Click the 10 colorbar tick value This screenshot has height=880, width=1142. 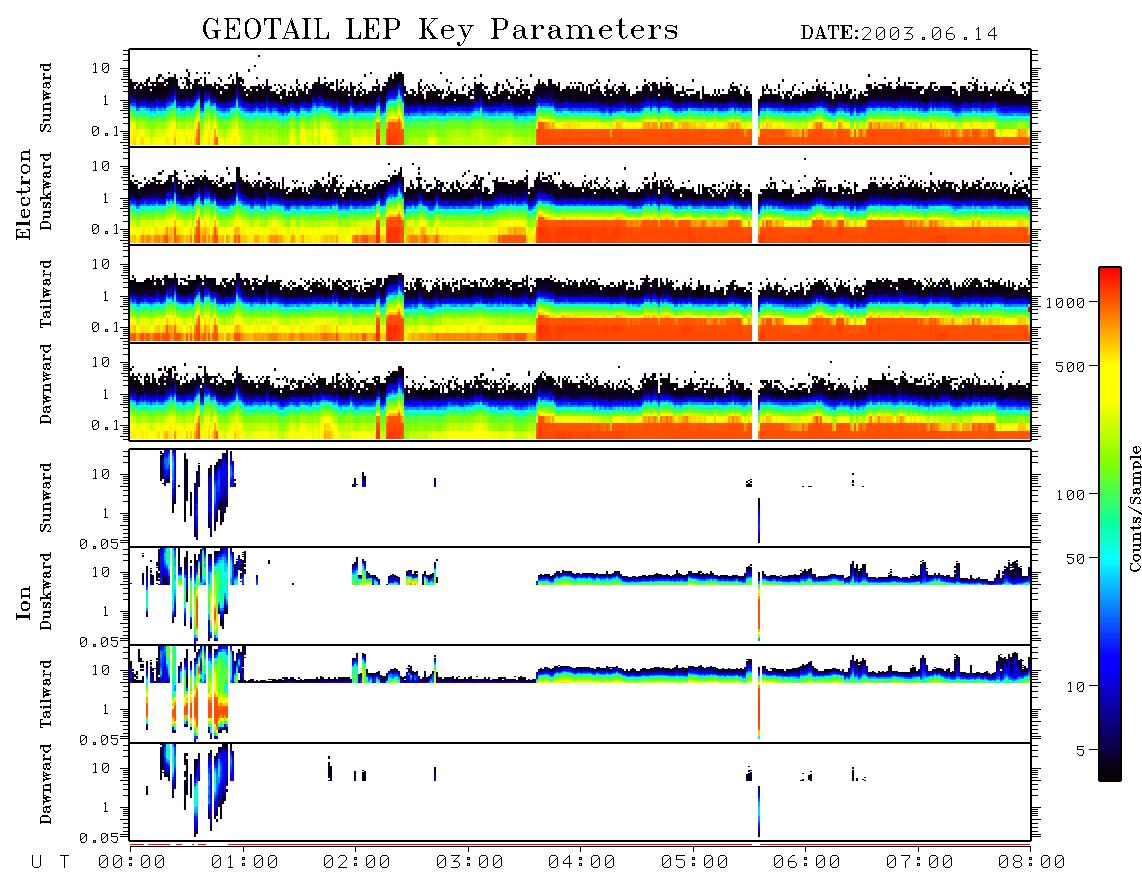1076,687
